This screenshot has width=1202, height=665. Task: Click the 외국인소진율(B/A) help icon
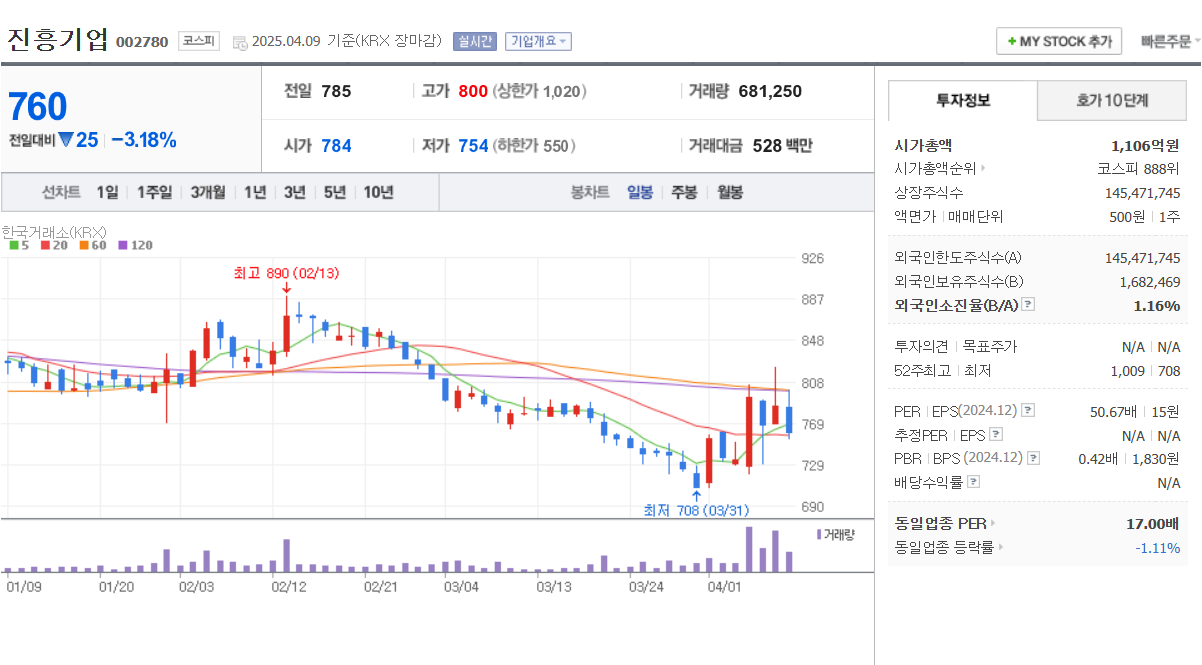pyautogui.click(x=1026, y=303)
